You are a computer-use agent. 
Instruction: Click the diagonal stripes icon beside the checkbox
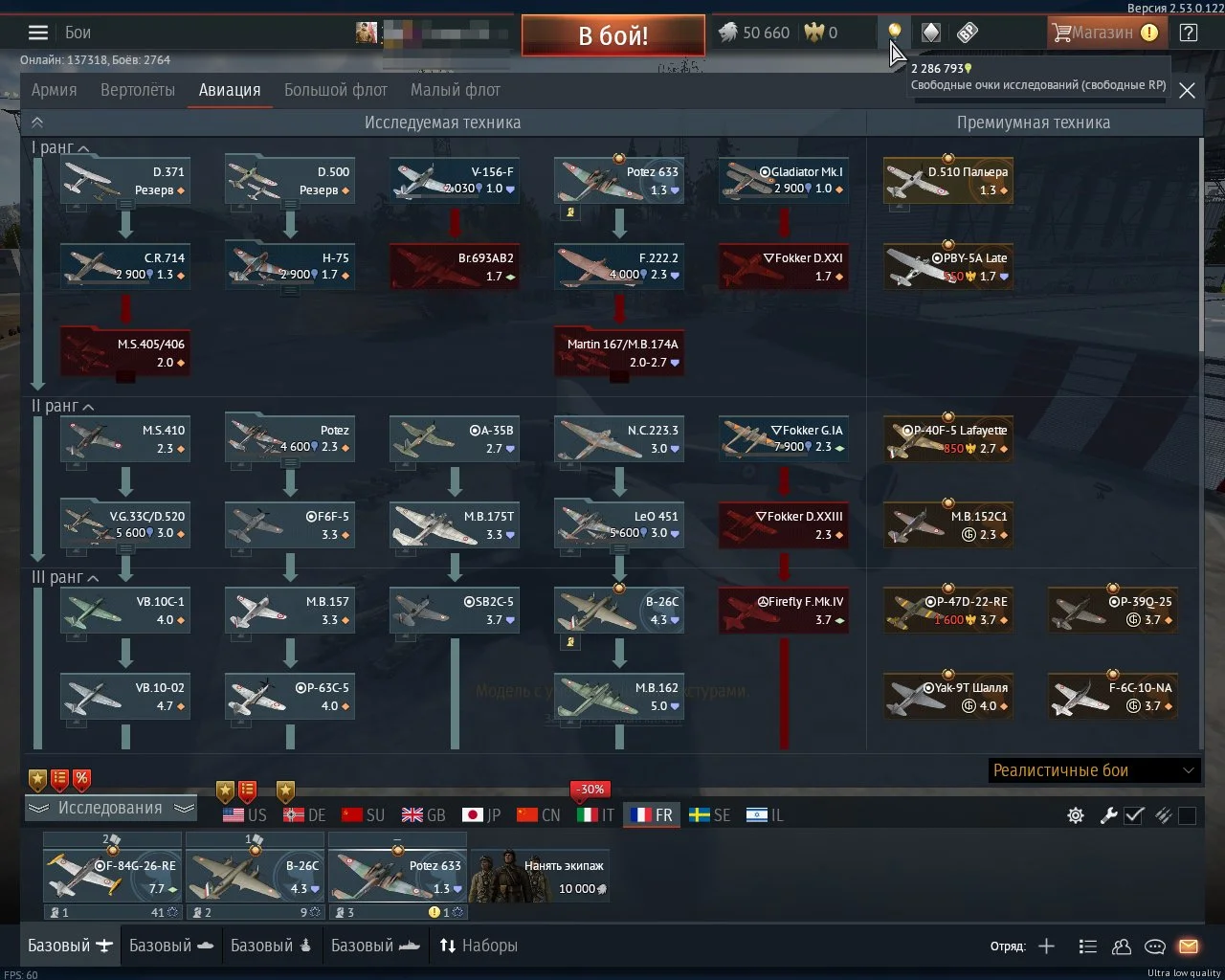(x=1164, y=815)
